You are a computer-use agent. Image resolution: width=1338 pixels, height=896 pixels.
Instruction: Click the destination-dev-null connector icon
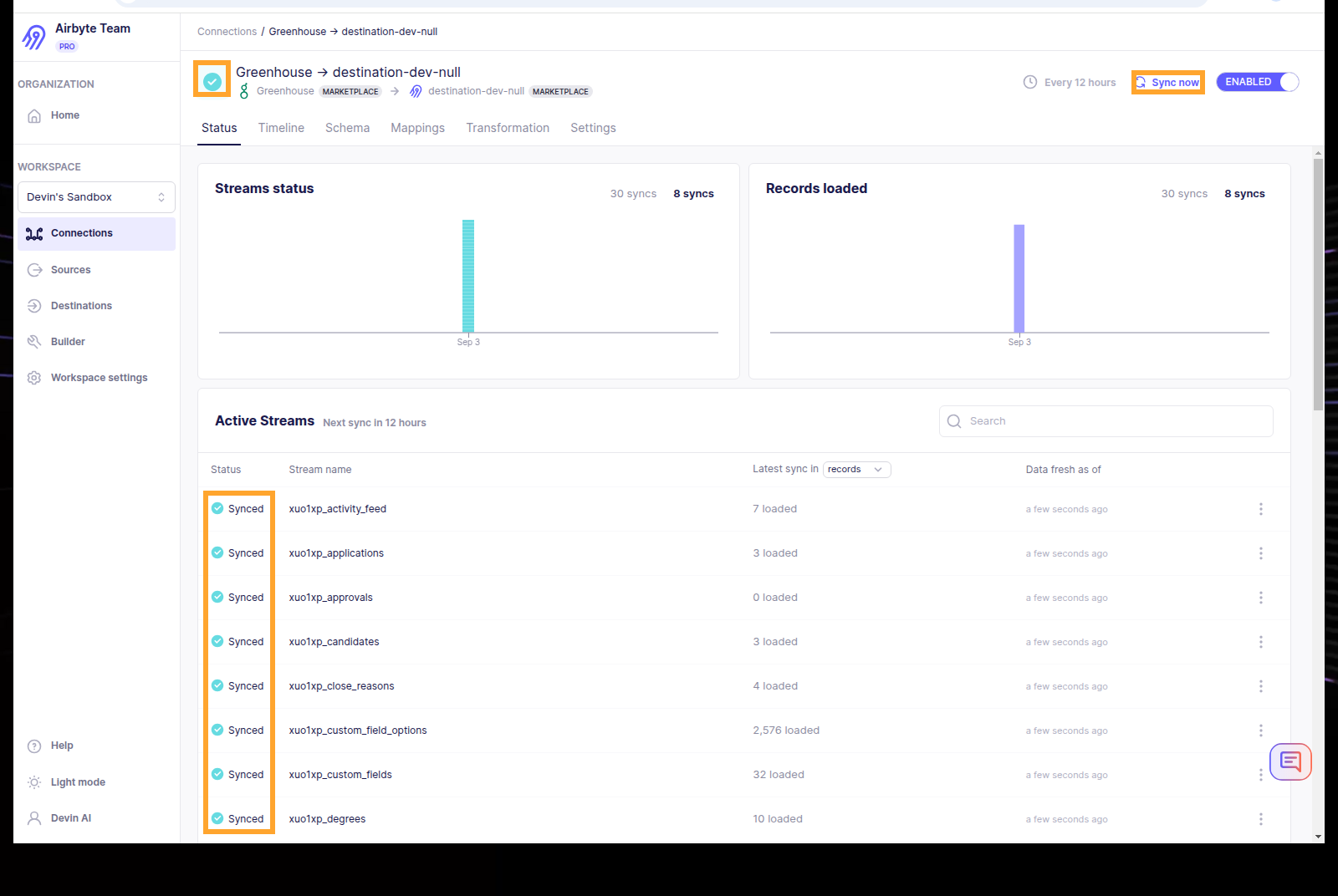click(x=416, y=91)
